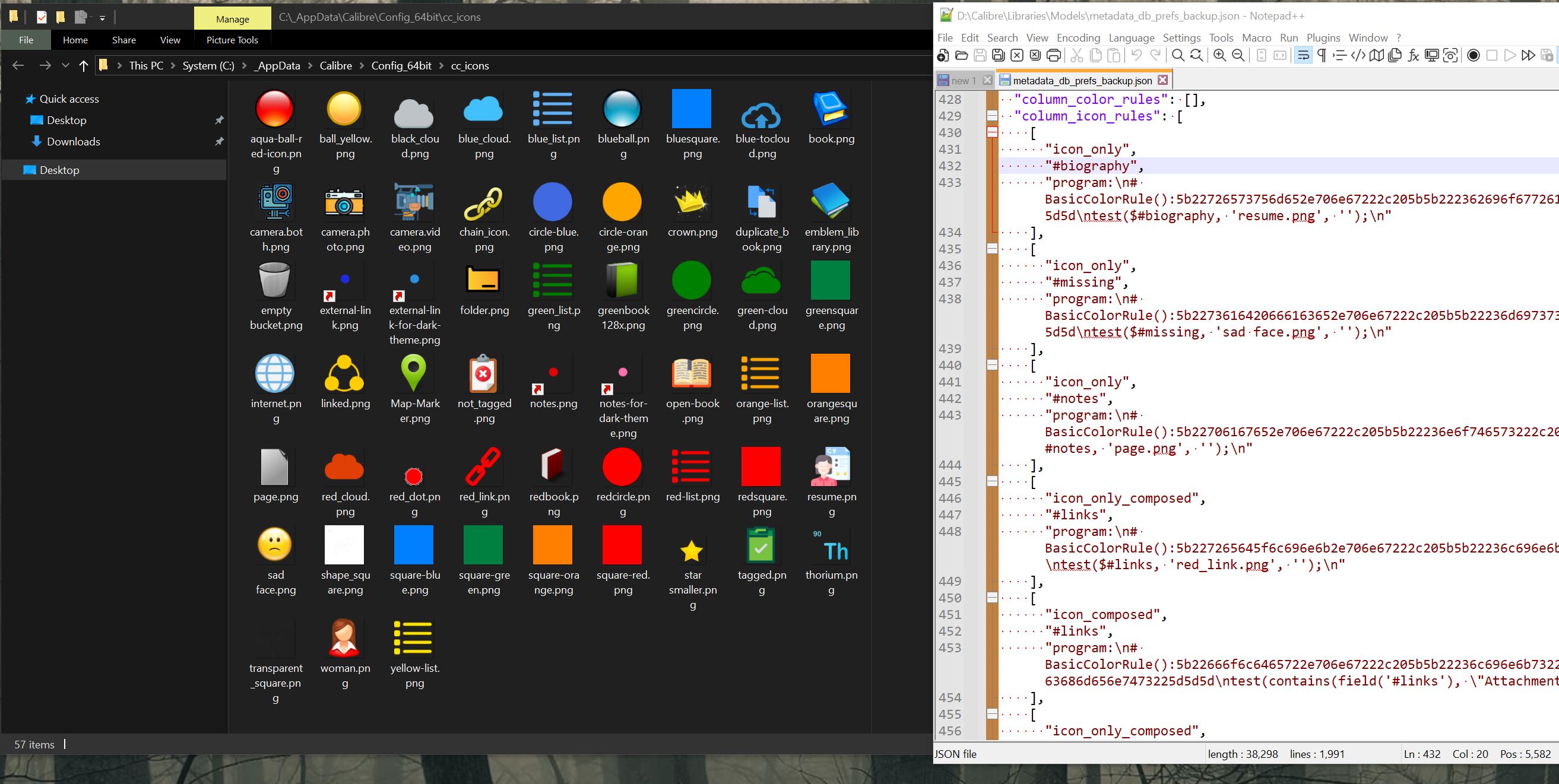Image resolution: width=1559 pixels, height=784 pixels.
Task: Collapse the fold marker at line 435
Action: (x=992, y=249)
